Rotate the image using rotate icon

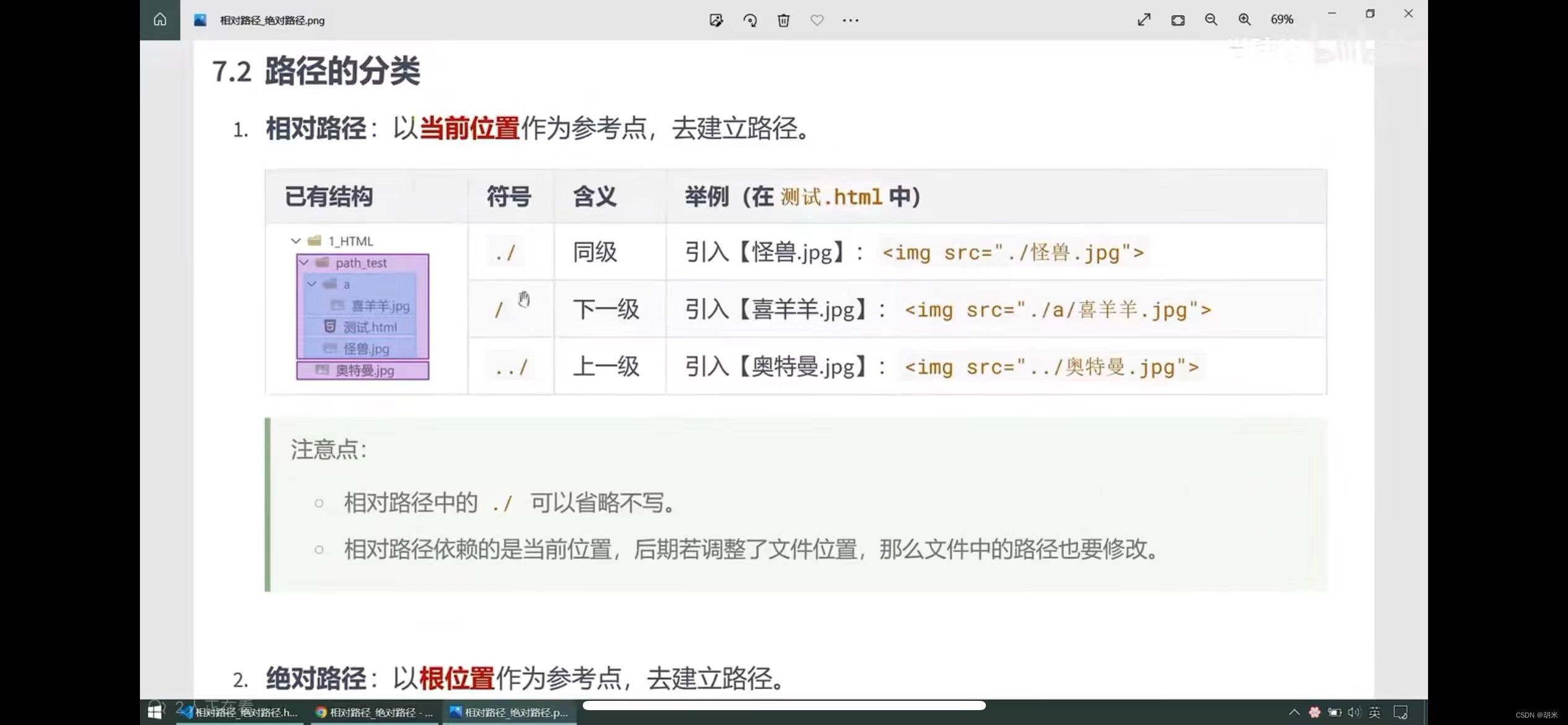point(750,20)
